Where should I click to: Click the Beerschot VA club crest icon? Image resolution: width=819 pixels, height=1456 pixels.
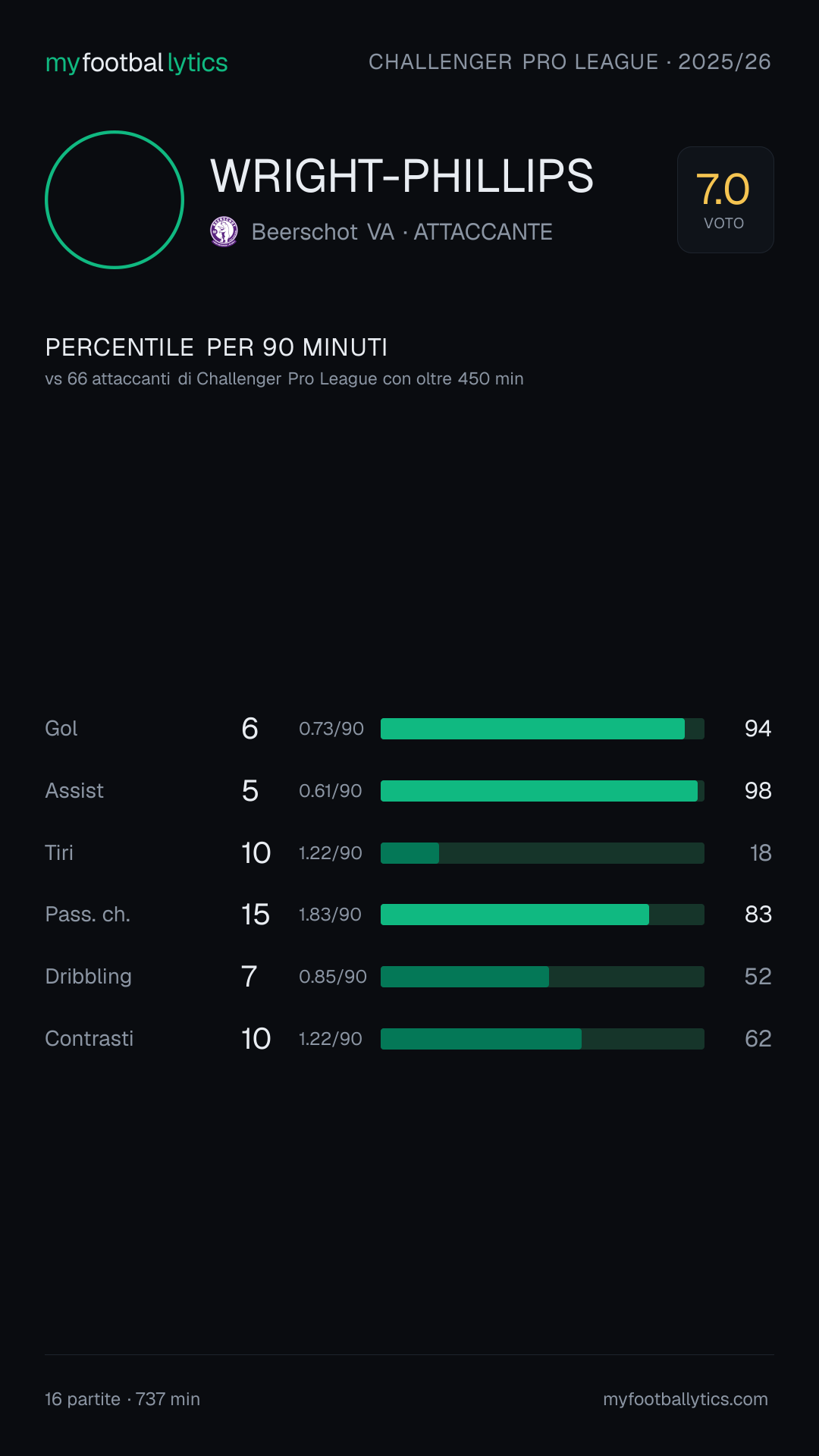224,231
